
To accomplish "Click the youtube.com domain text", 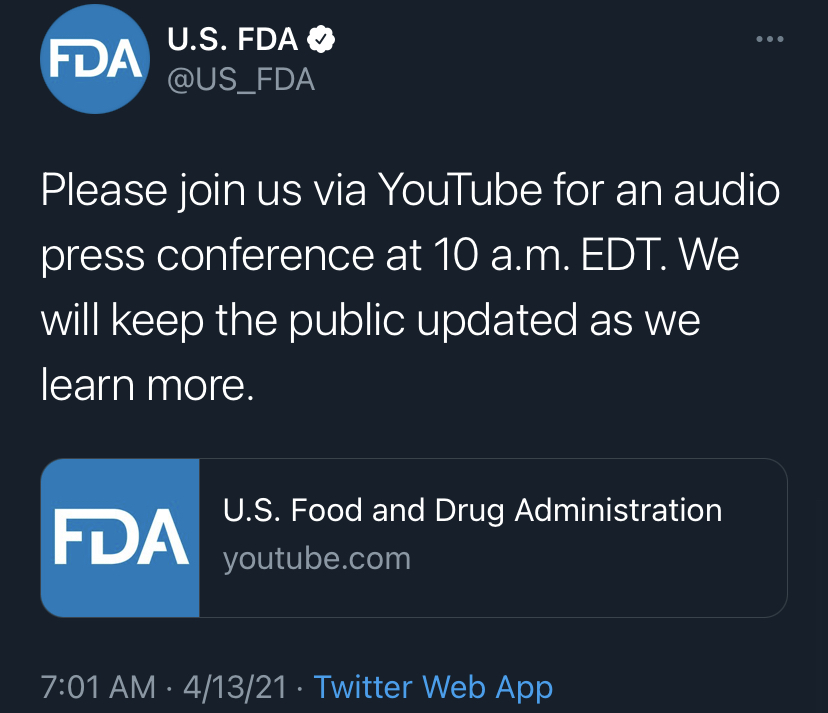I will [317, 558].
